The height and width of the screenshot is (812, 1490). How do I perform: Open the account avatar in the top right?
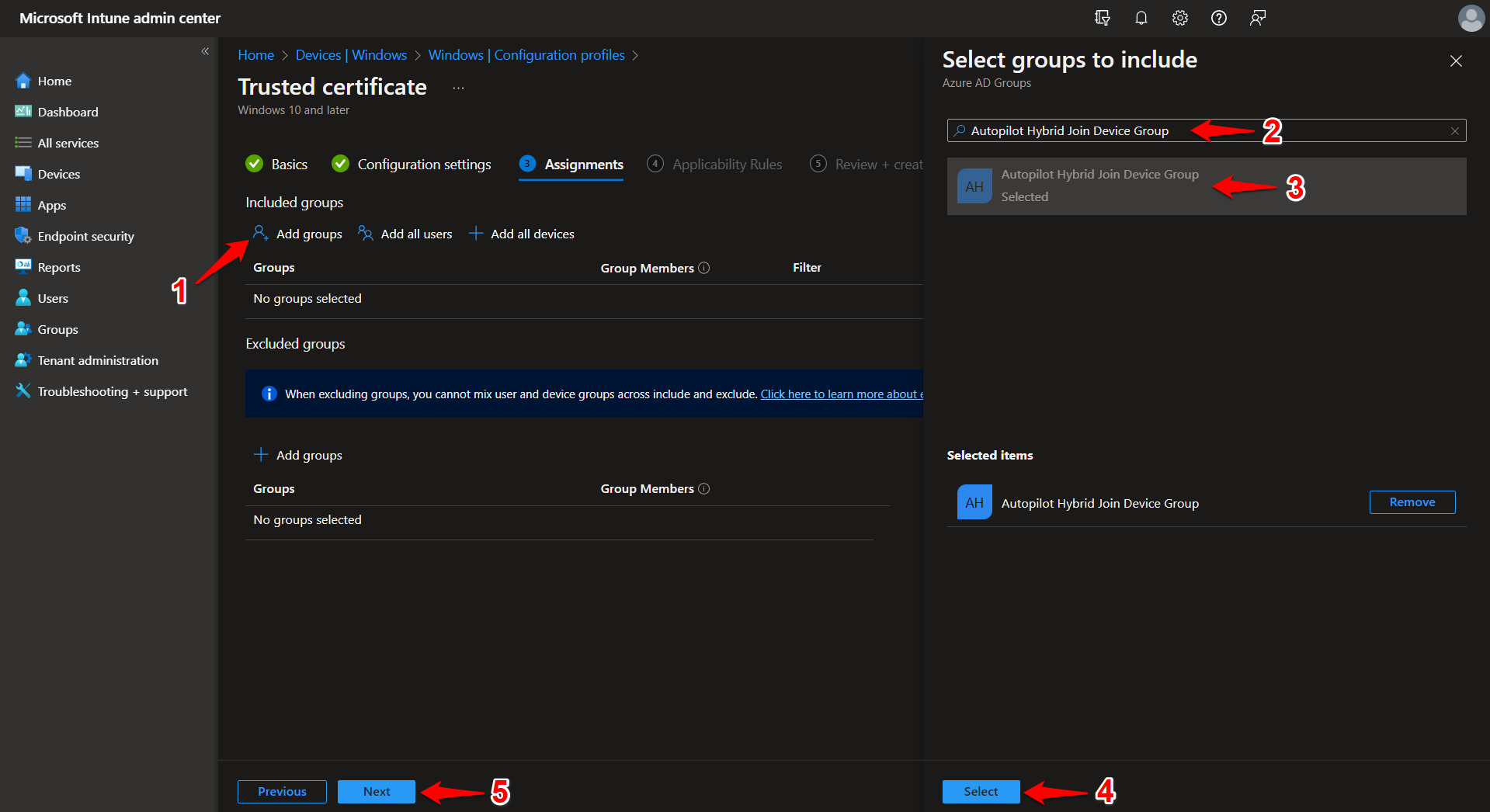coord(1471,18)
